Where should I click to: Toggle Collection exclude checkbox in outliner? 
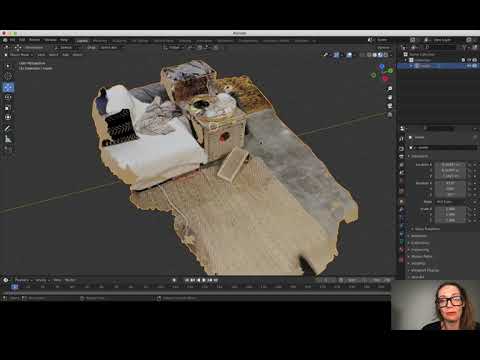[x=463, y=60]
